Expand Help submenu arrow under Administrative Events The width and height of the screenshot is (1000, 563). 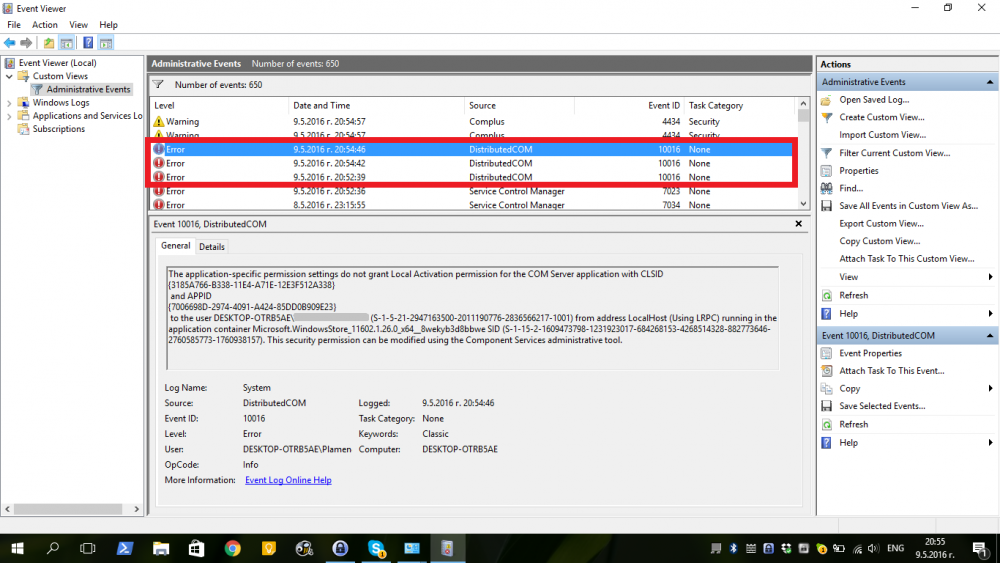coord(990,314)
